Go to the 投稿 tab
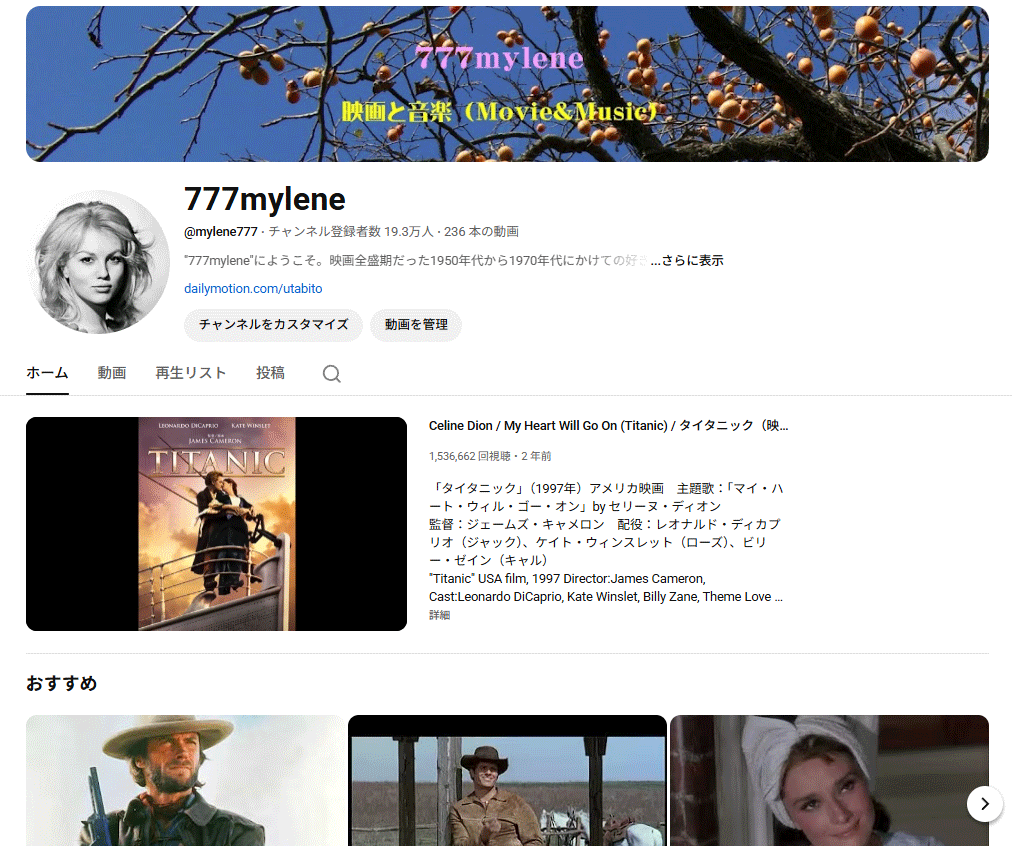 (270, 373)
